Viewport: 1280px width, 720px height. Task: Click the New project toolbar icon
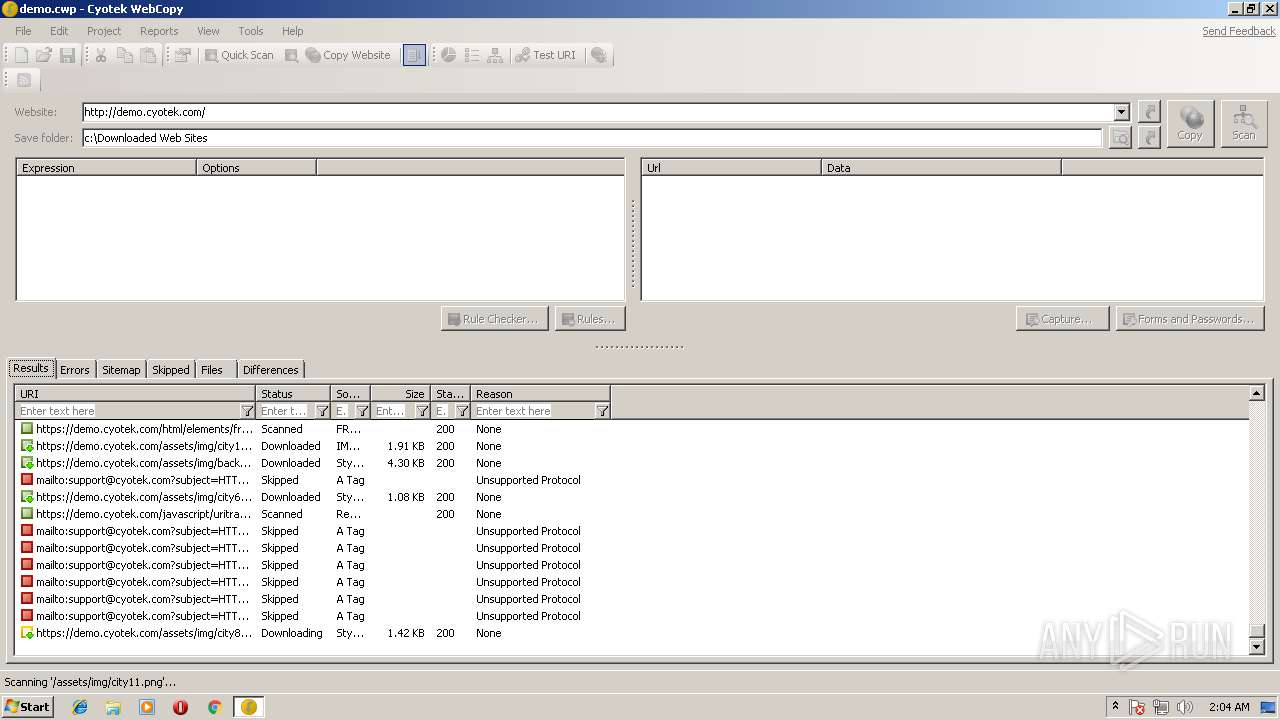pos(21,55)
